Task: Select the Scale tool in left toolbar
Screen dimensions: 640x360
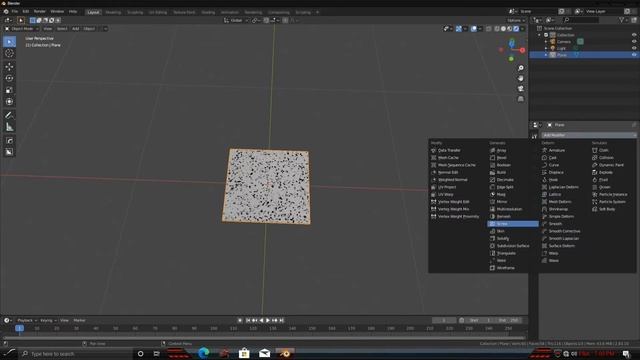Action: tap(9, 90)
